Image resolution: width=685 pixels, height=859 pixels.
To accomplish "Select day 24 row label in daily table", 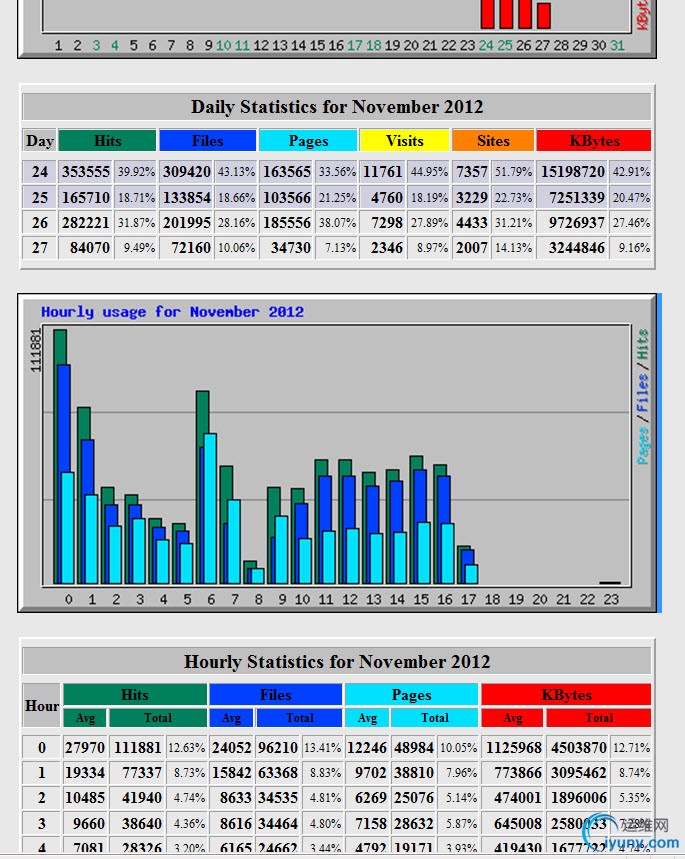I will [39, 172].
